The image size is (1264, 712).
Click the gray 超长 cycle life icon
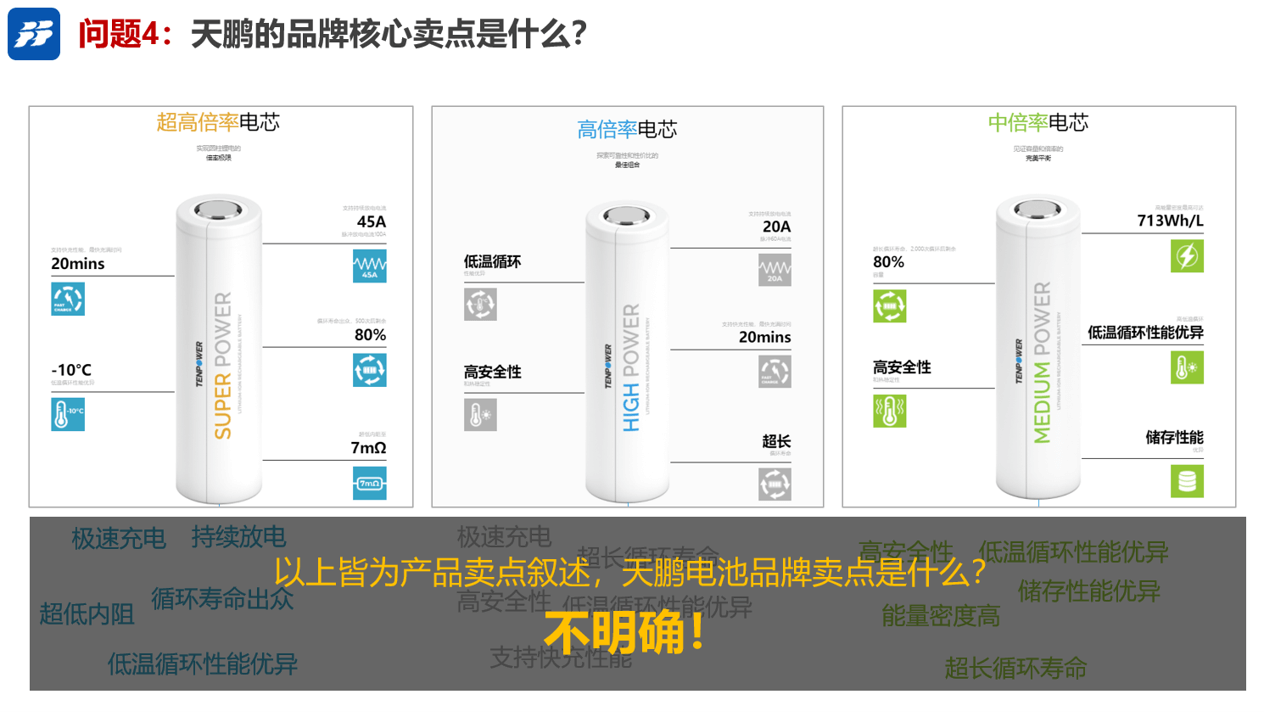click(x=774, y=484)
